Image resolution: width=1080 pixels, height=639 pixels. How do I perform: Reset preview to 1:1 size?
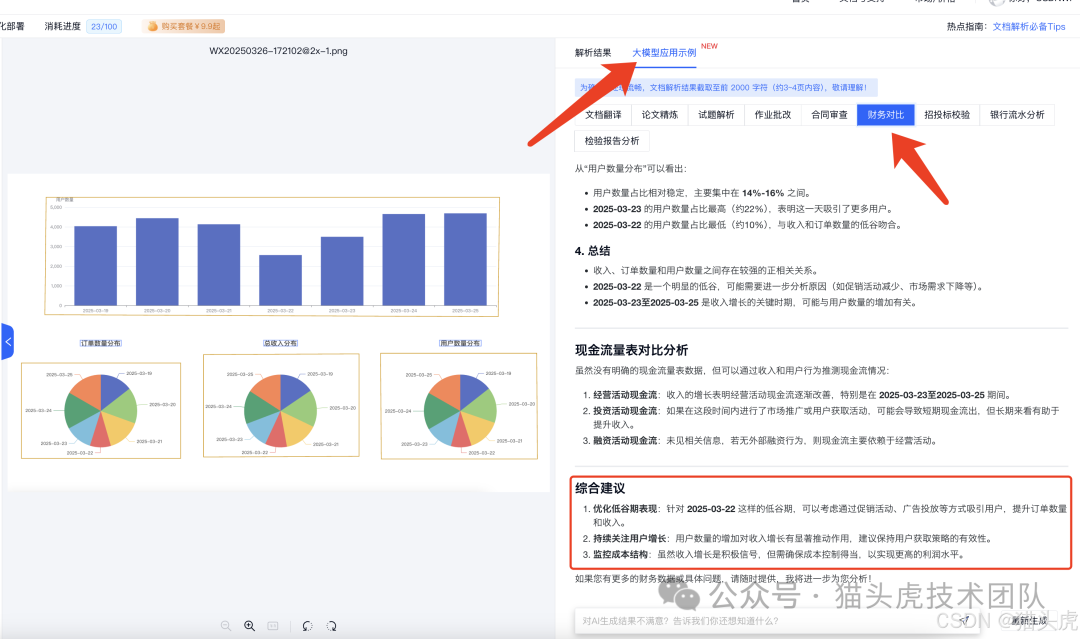click(x=273, y=626)
